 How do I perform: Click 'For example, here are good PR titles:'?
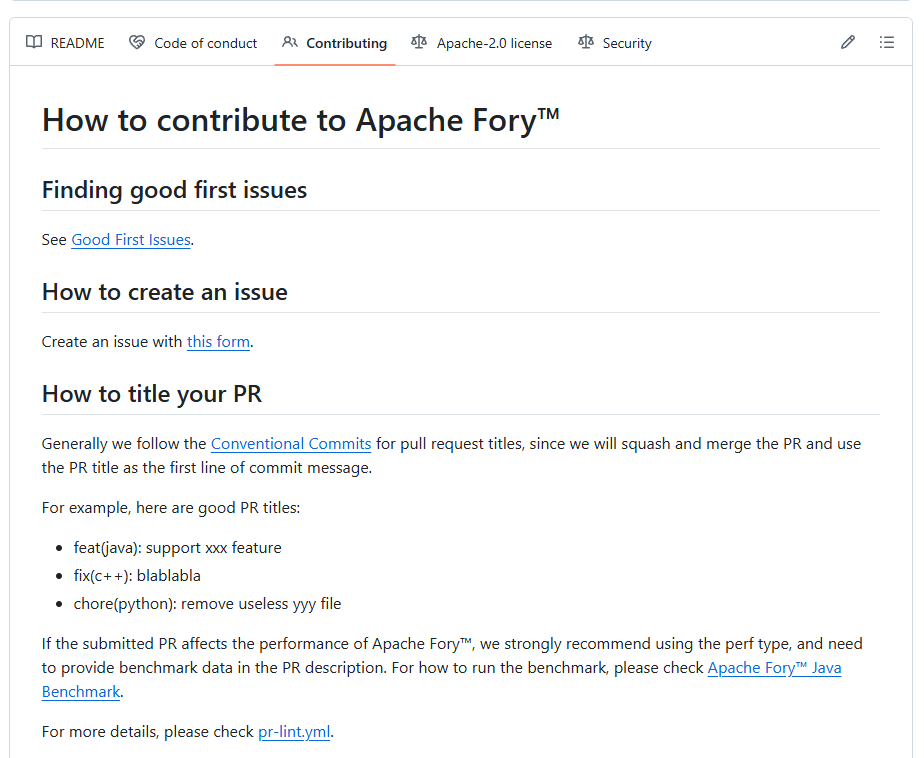pos(171,508)
